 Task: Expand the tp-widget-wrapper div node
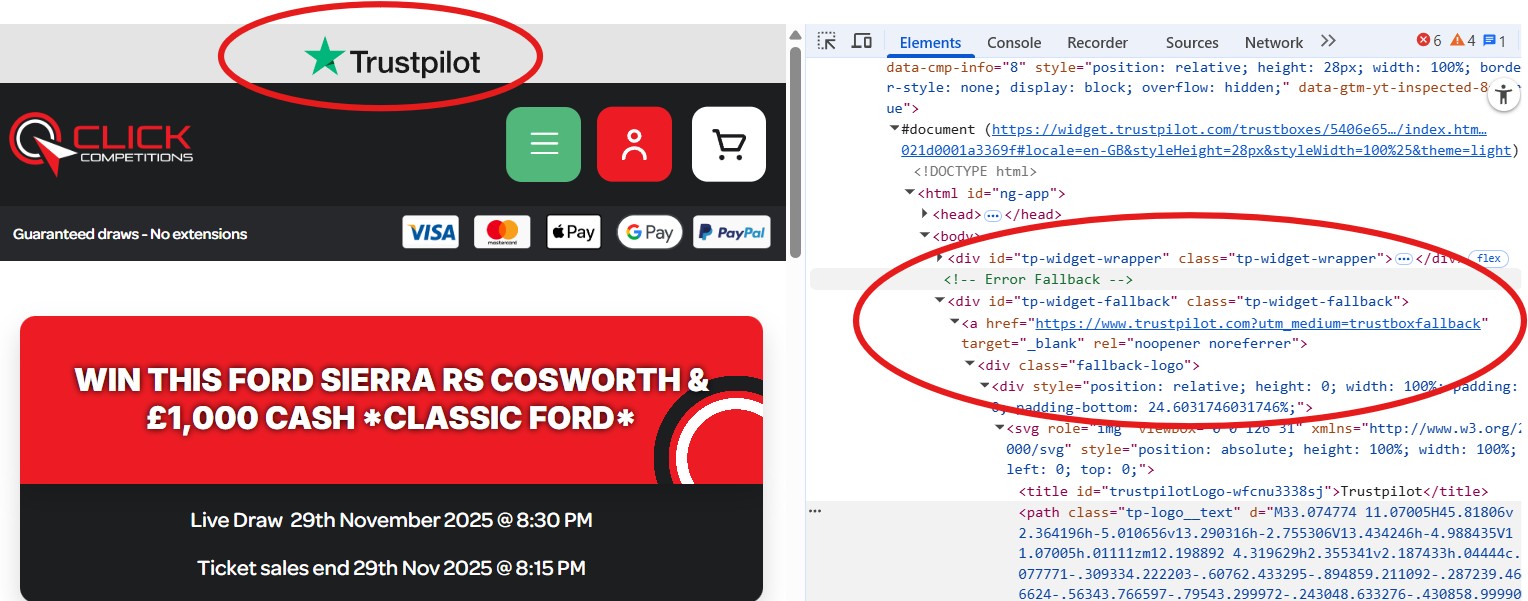(940, 258)
